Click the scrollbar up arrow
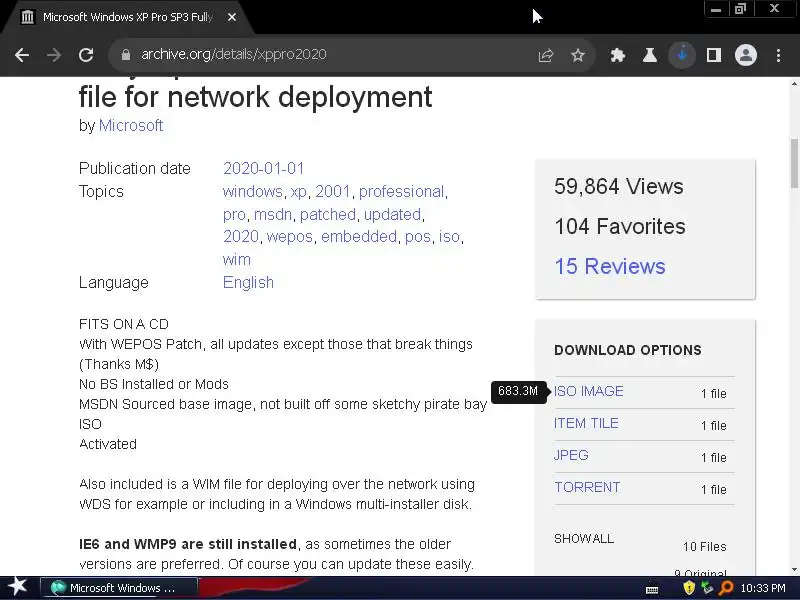This screenshot has width=800, height=600. tap(794, 83)
